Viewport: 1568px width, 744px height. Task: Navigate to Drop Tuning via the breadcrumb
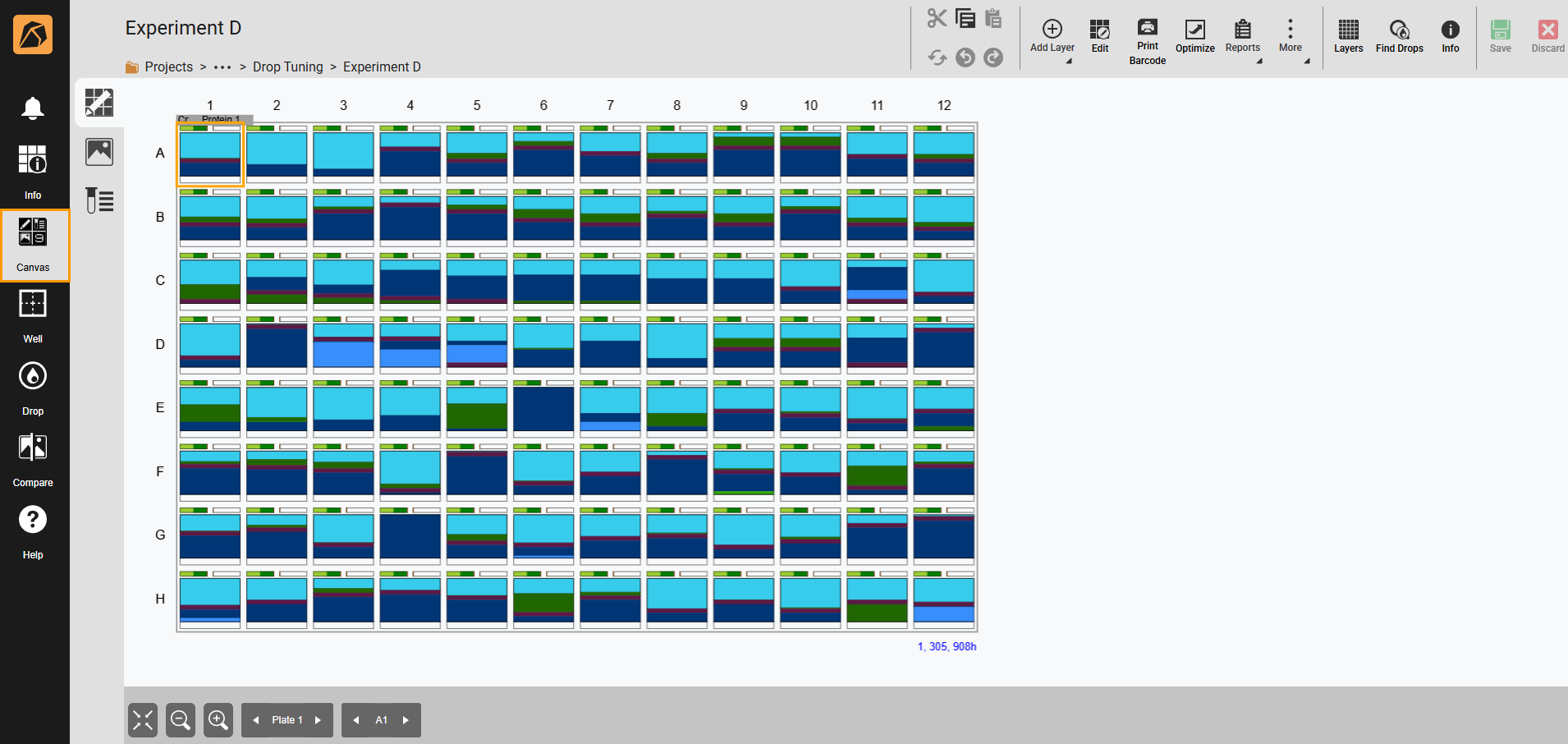(x=288, y=67)
